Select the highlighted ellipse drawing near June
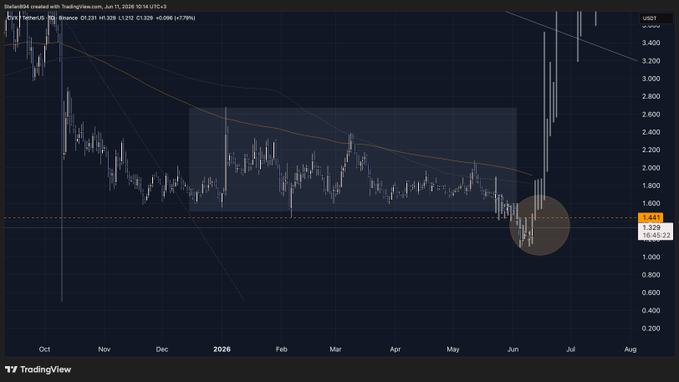This screenshot has height=382, width=679. coord(540,225)
